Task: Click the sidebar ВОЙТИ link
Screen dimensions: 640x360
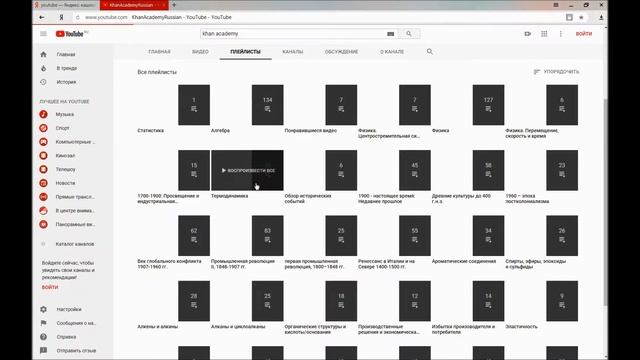Action: [x=50, y=287]
